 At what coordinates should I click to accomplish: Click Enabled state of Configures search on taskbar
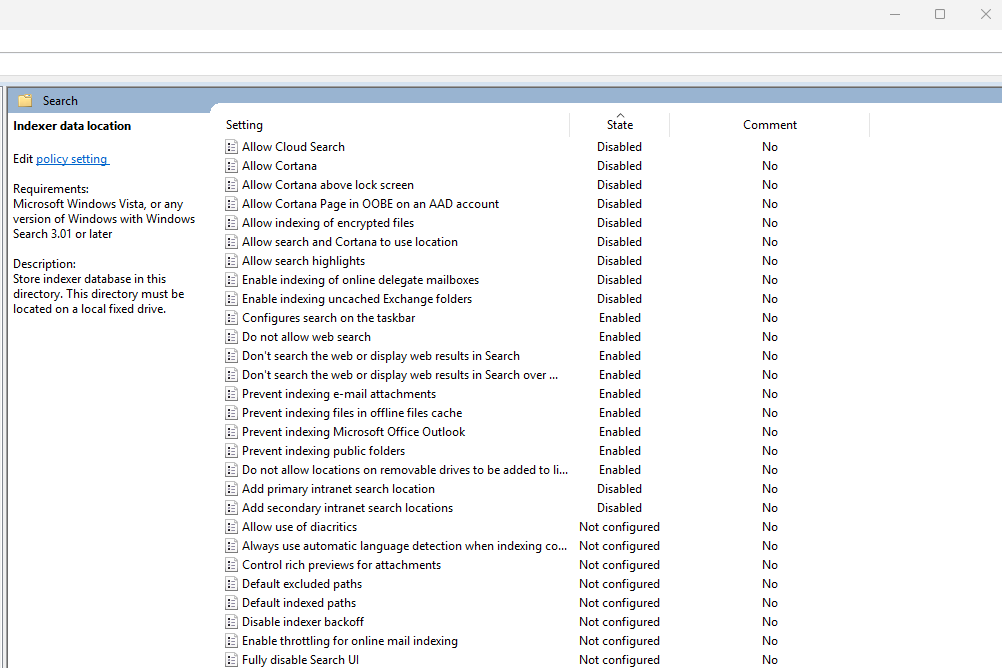tap(619, 318)
